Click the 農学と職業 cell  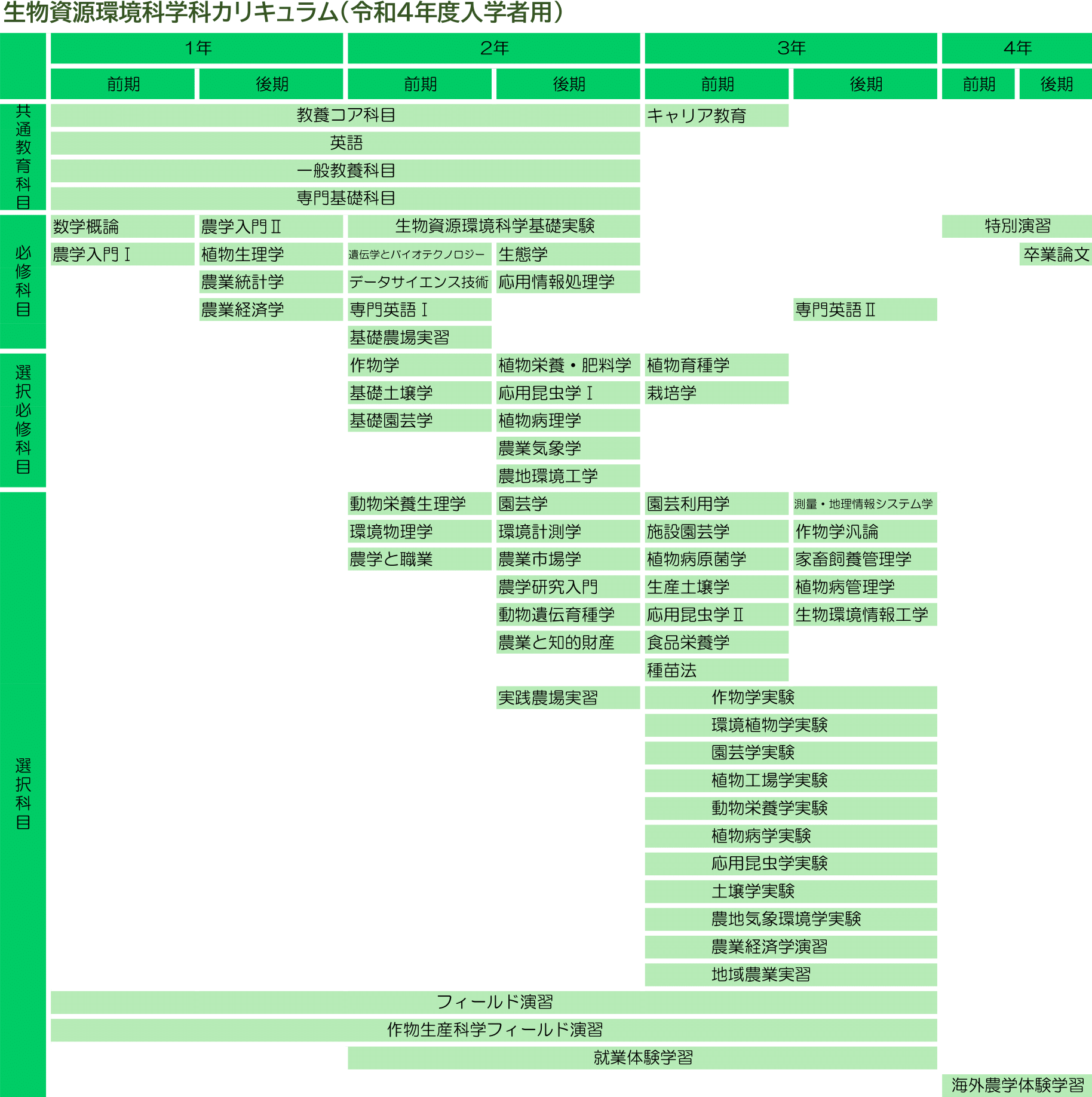pyautogui.click(x=419, y=559)
